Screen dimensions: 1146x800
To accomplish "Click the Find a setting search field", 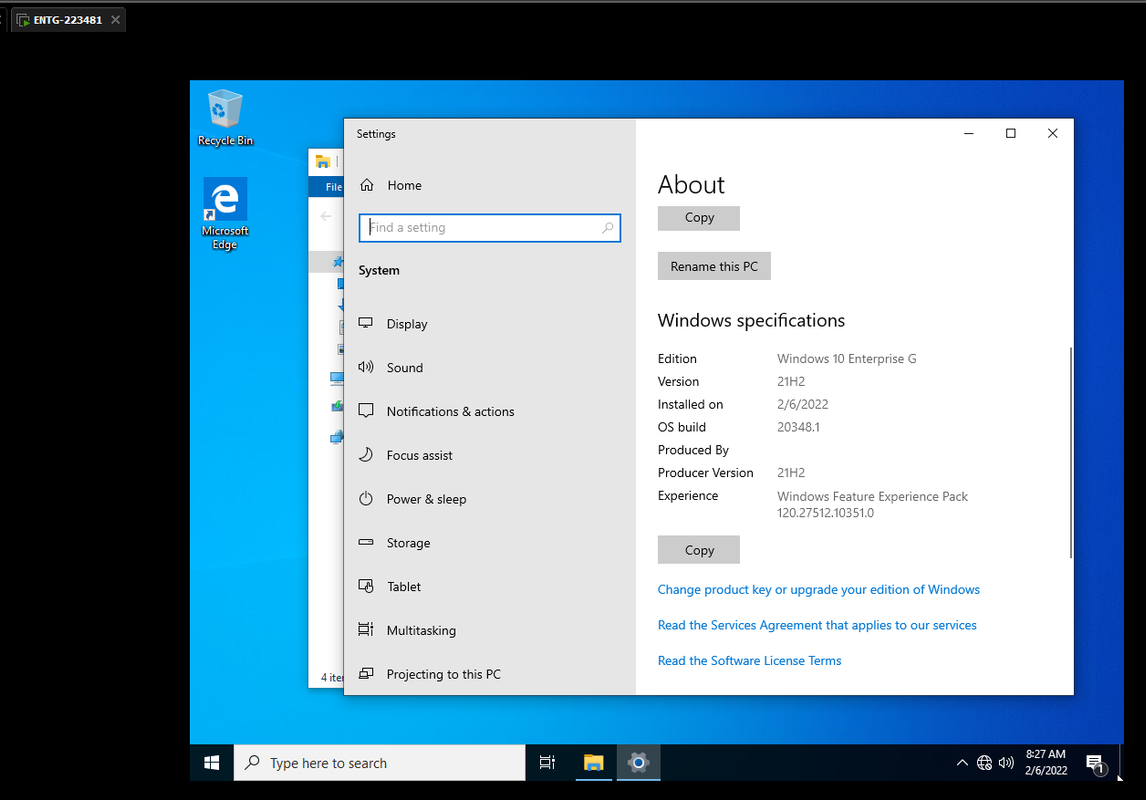I will coord(490,228).
